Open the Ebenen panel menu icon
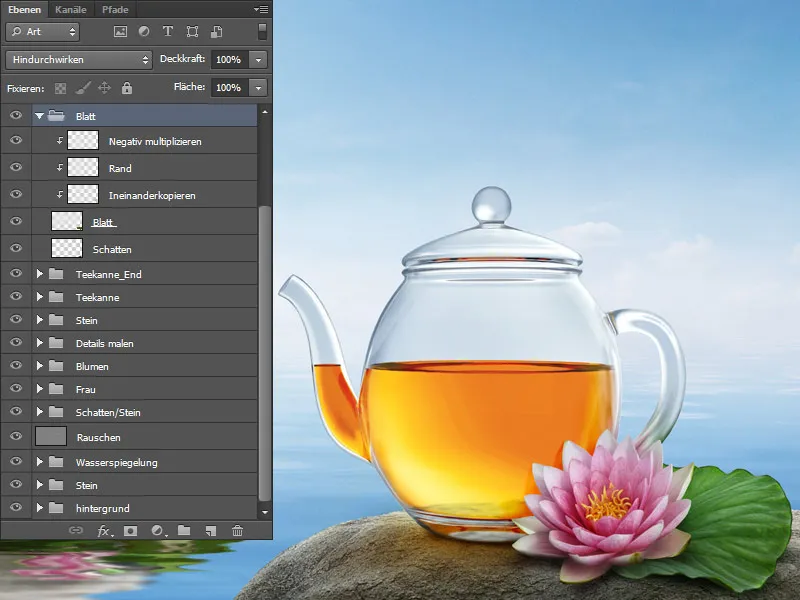The height and width of the screenshot is (600, 800). [261, 9]
